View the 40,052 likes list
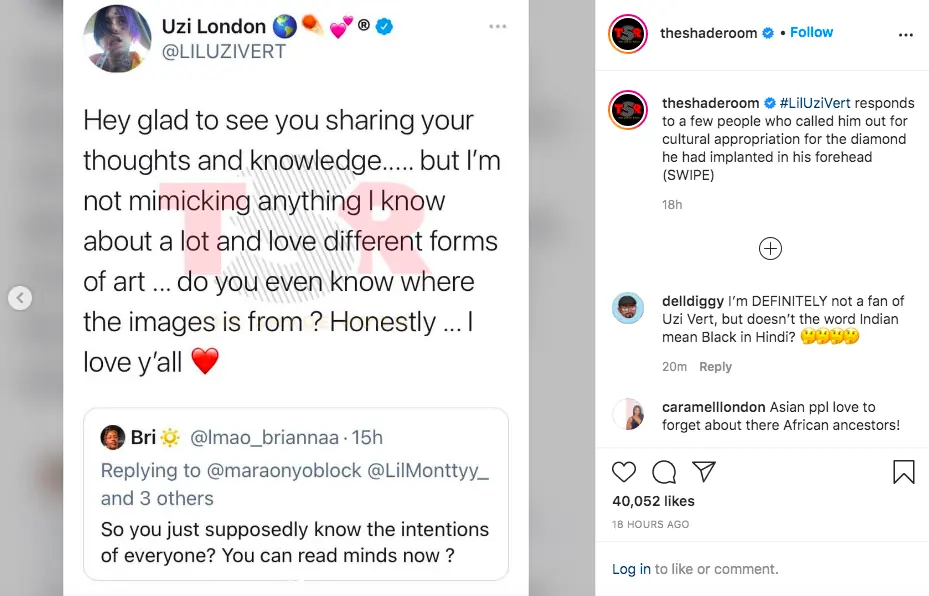 (653, 501)
